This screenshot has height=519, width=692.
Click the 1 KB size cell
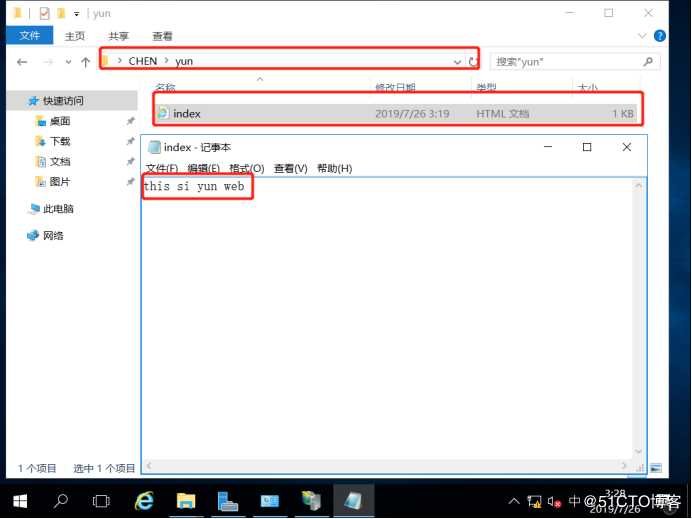(x=623, y=114)
